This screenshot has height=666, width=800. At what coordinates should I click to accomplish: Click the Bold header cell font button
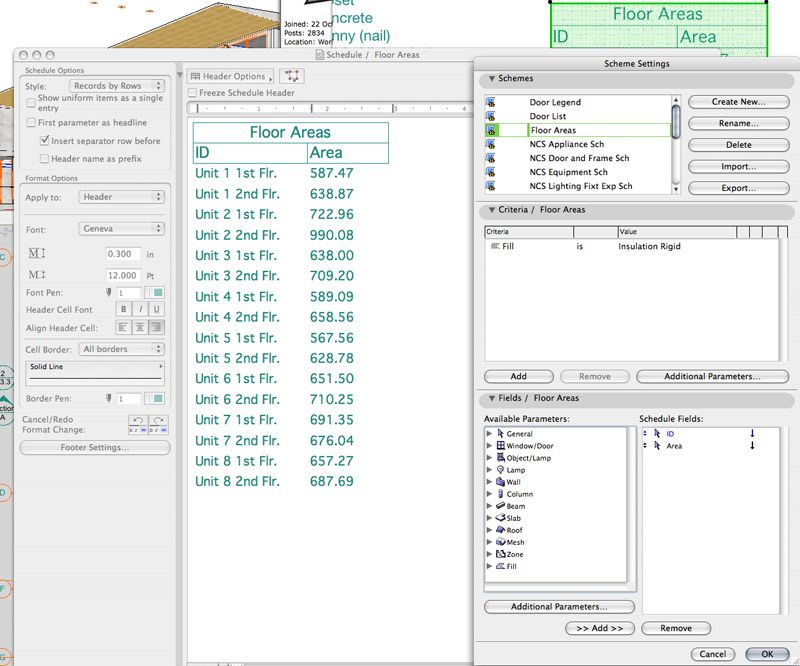[x=124, y=309]
